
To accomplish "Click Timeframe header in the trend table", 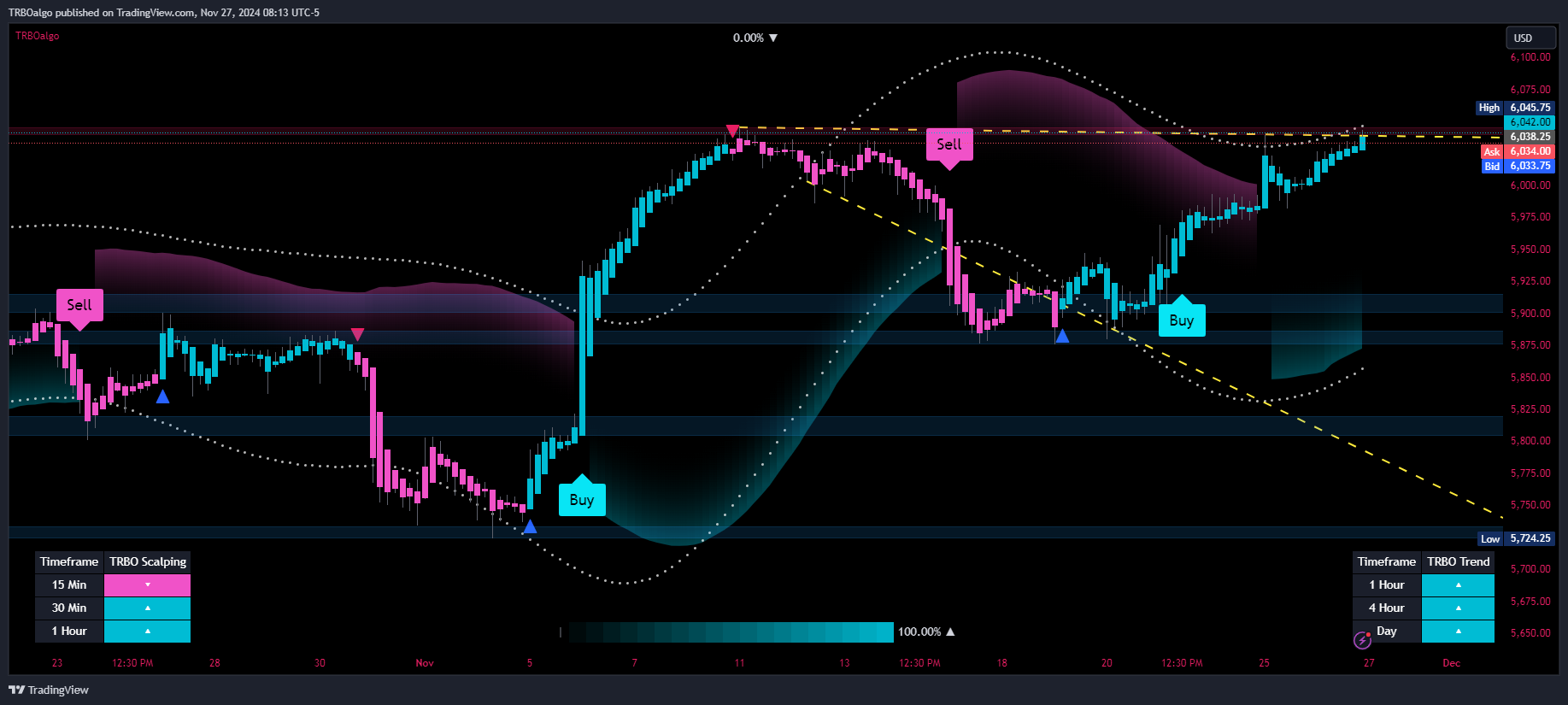I will pos(1387,561).
